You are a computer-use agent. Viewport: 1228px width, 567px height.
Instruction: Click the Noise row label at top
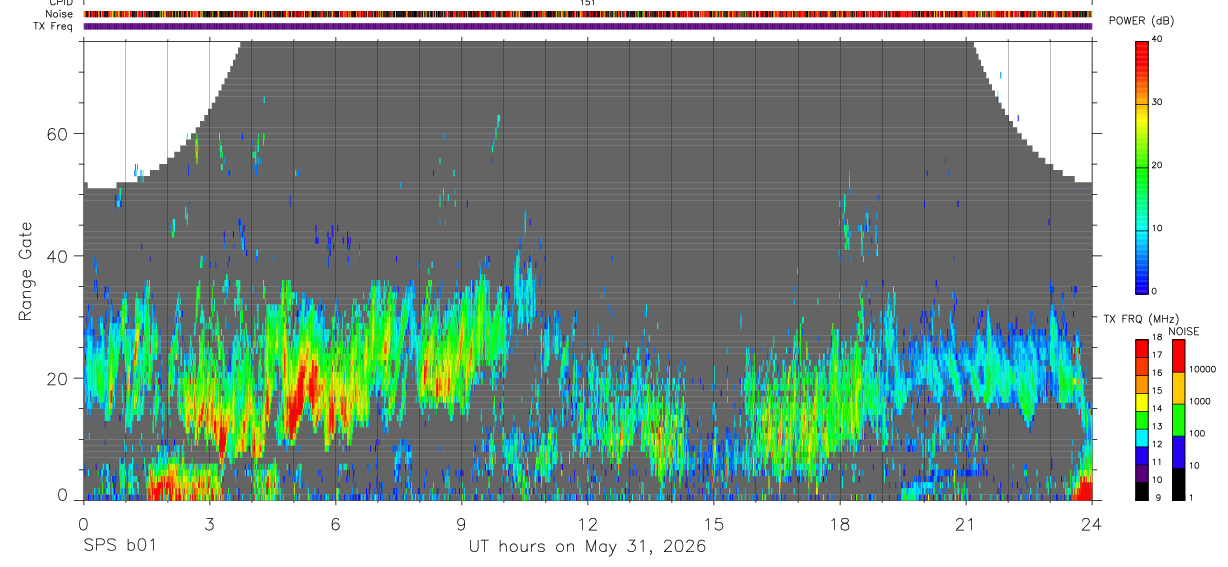pyautogui.click(x=60, y=14)
